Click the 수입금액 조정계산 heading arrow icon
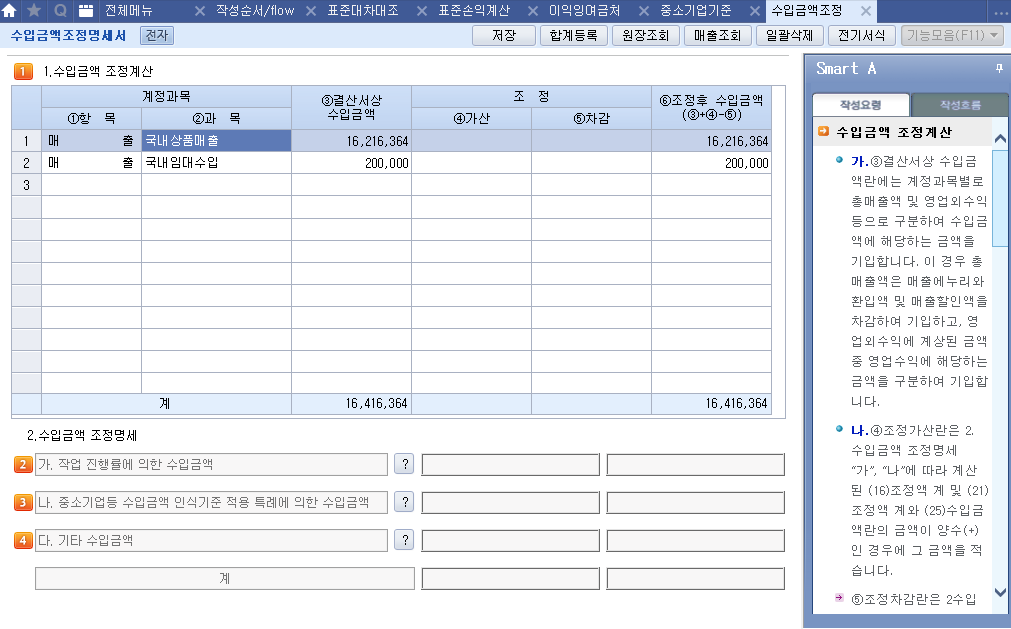 coord(823,131)
